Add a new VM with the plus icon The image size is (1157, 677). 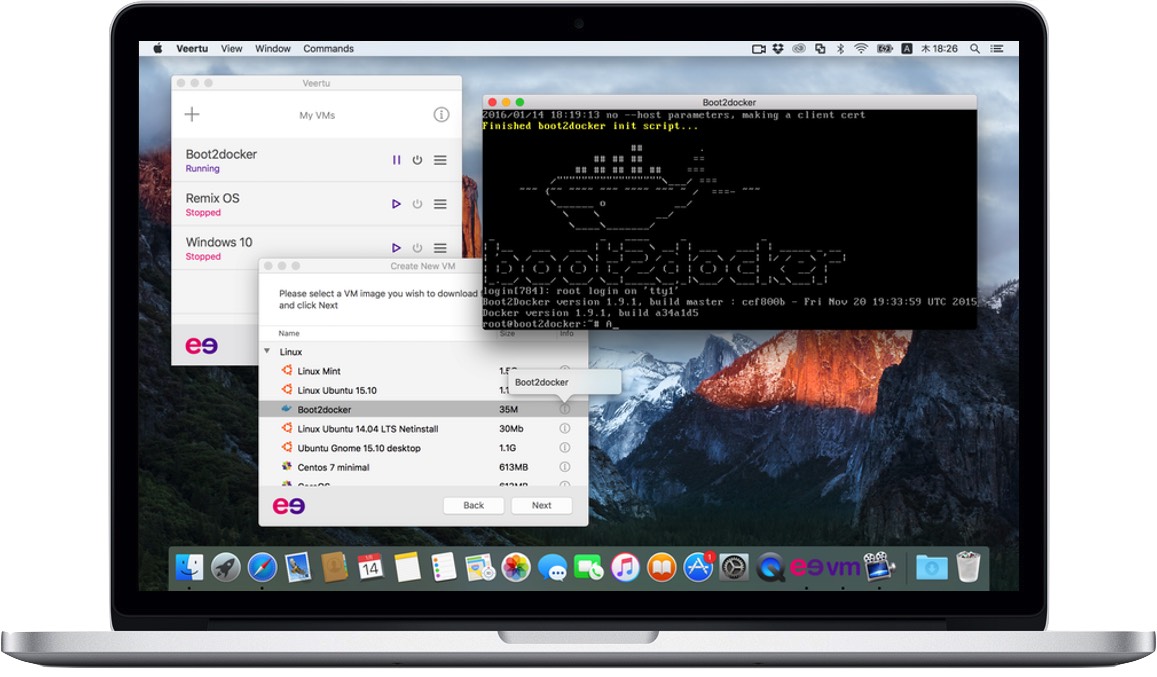192,114
